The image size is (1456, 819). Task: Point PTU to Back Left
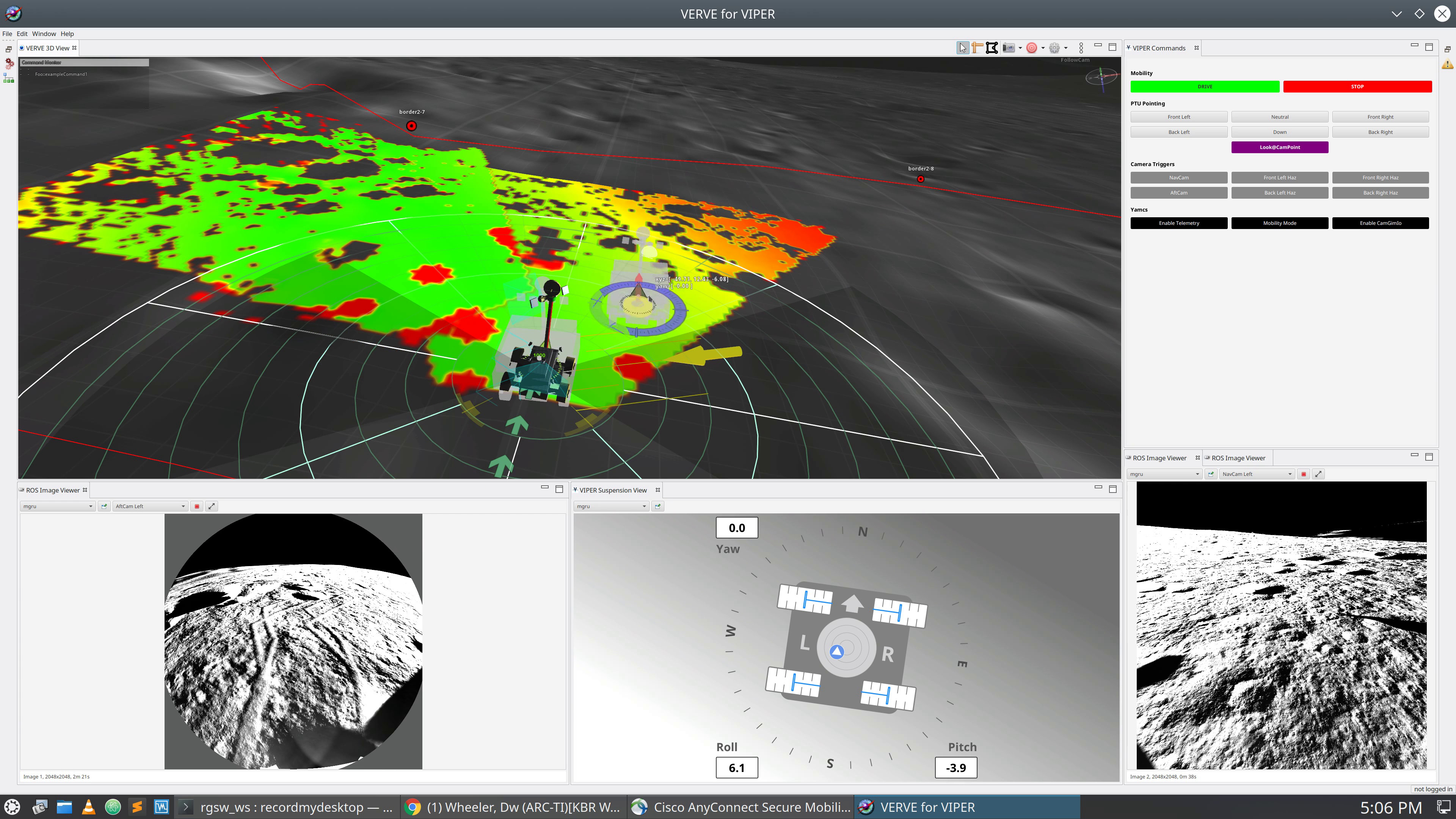[x=1178, y=132]
